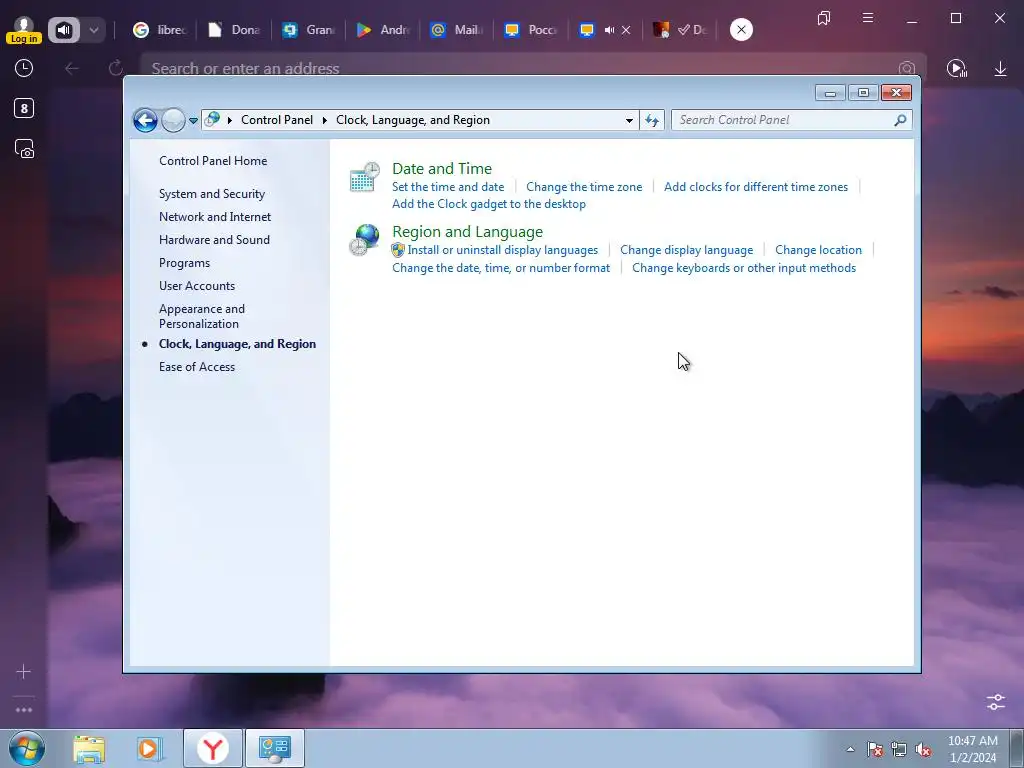Screen dimensions: 1024x768
Task: Open Ease of Access category
Action: pos(197,367)
